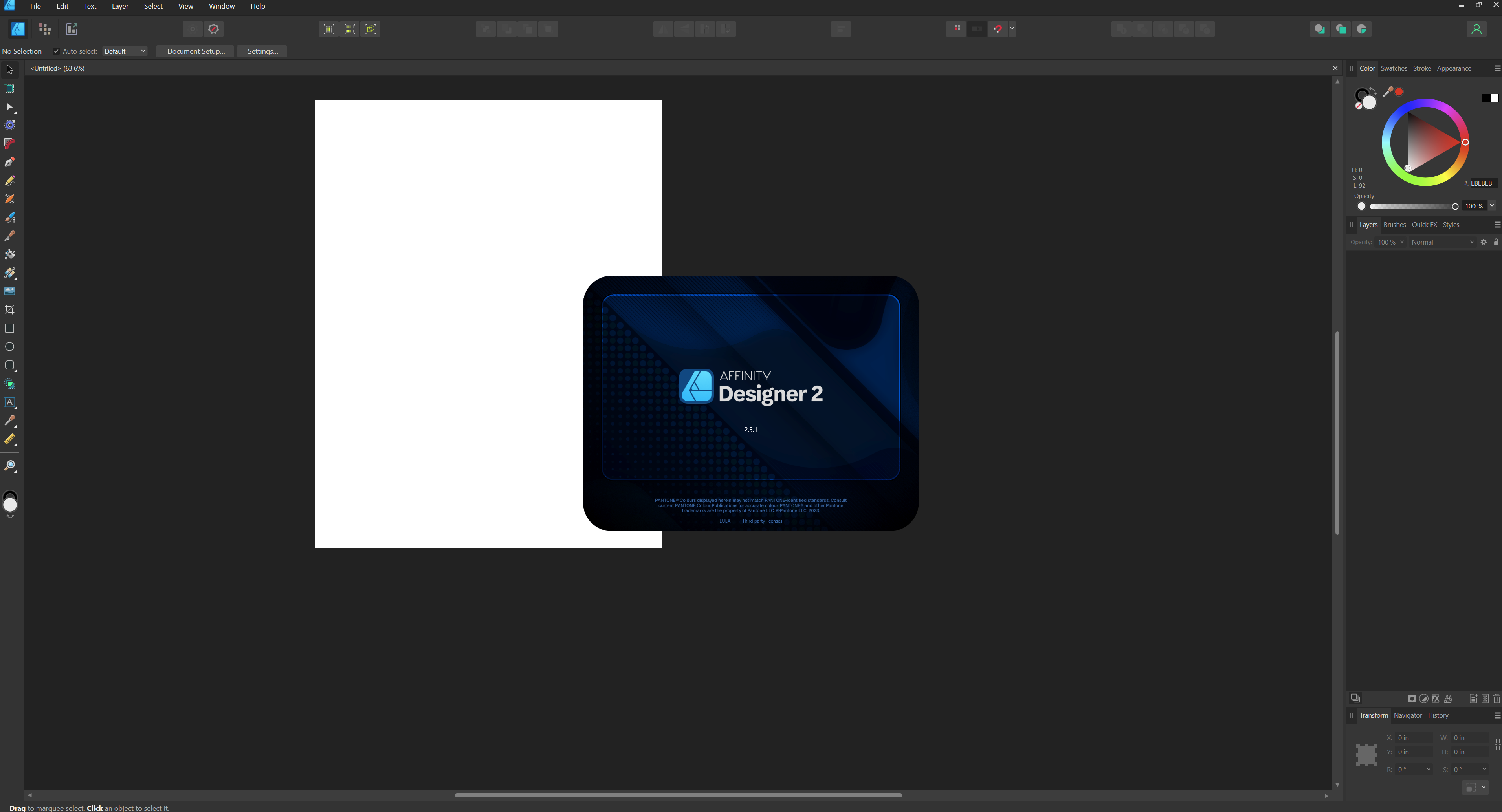Open the Auto-select Default dropdown
Viewport: 1502px width, 812px height.
pos(125,51)
